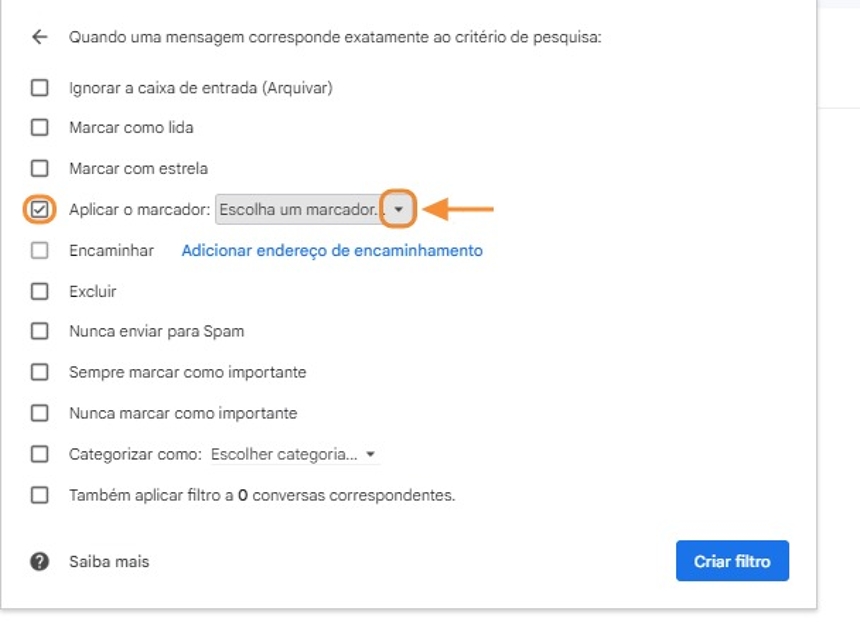Viewport: 860px width, 635px height.
Task: Toggle the 'Encaminhar' checkbox
Action: point(39,251)
